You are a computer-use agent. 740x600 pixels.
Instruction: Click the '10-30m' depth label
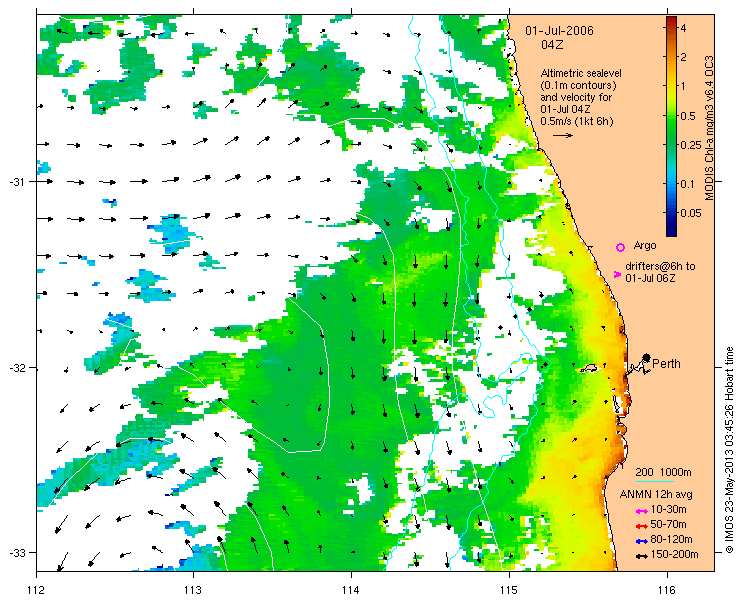(668, 510)
